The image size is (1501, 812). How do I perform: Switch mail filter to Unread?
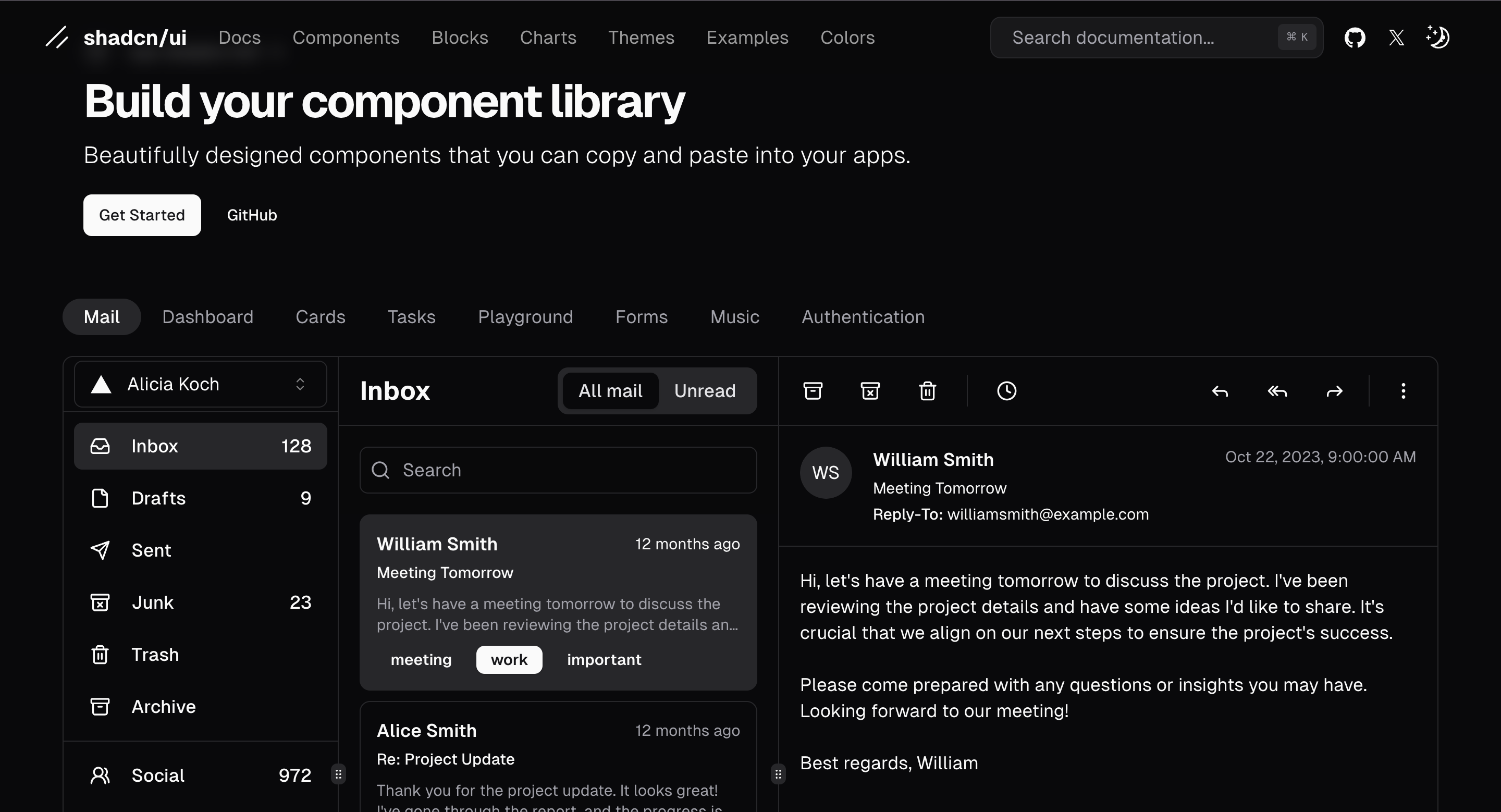705,391
